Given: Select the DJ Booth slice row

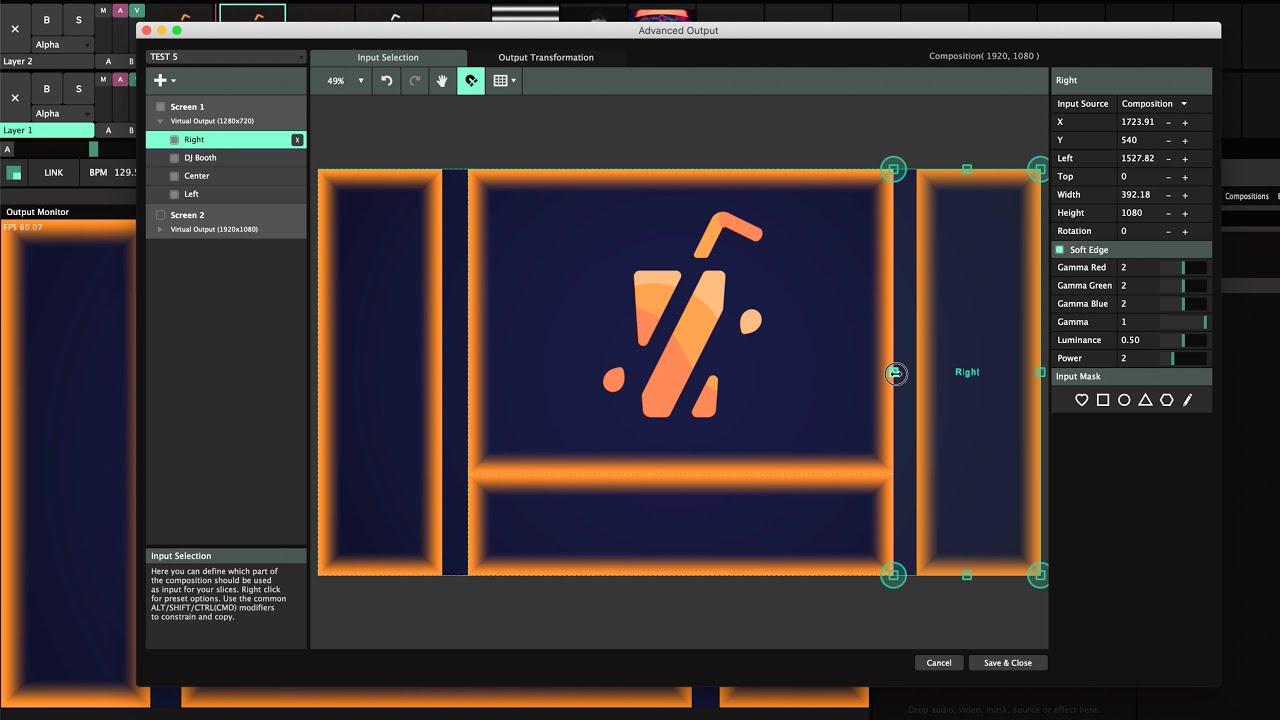Looking at the screenshot, I should (x=226, y=158).
